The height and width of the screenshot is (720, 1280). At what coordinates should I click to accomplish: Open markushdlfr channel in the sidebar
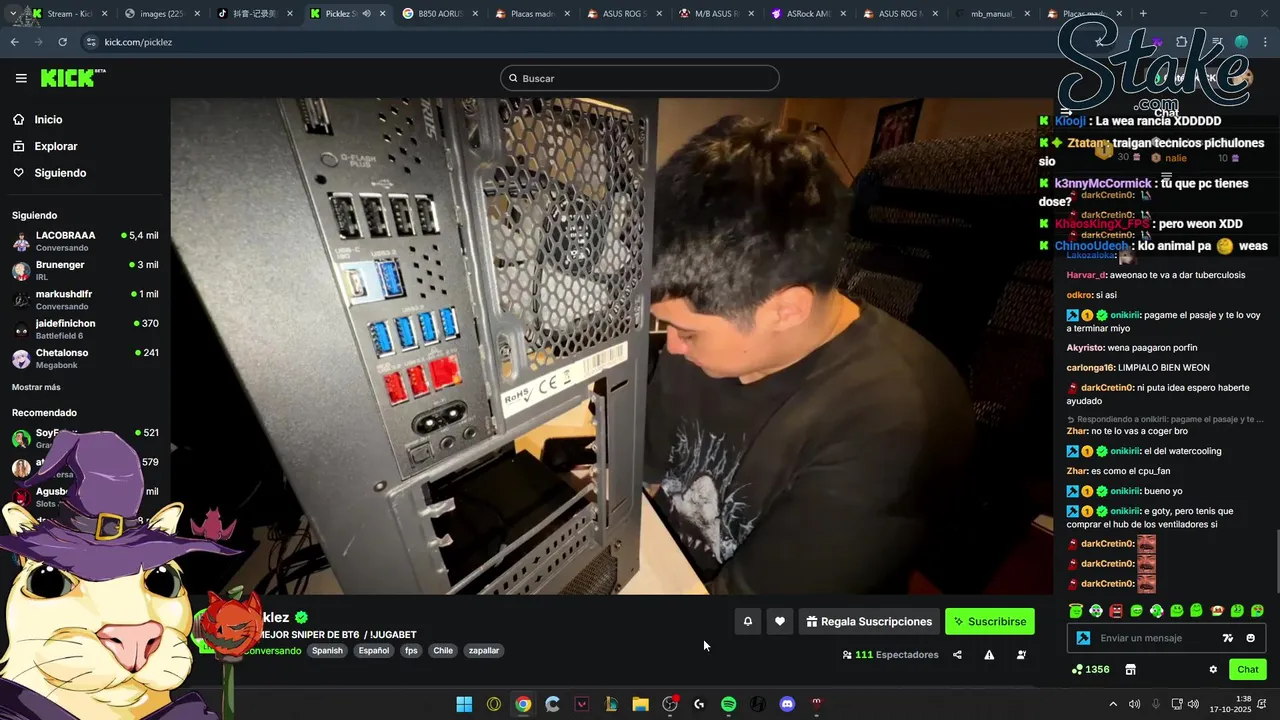point(85,299)
